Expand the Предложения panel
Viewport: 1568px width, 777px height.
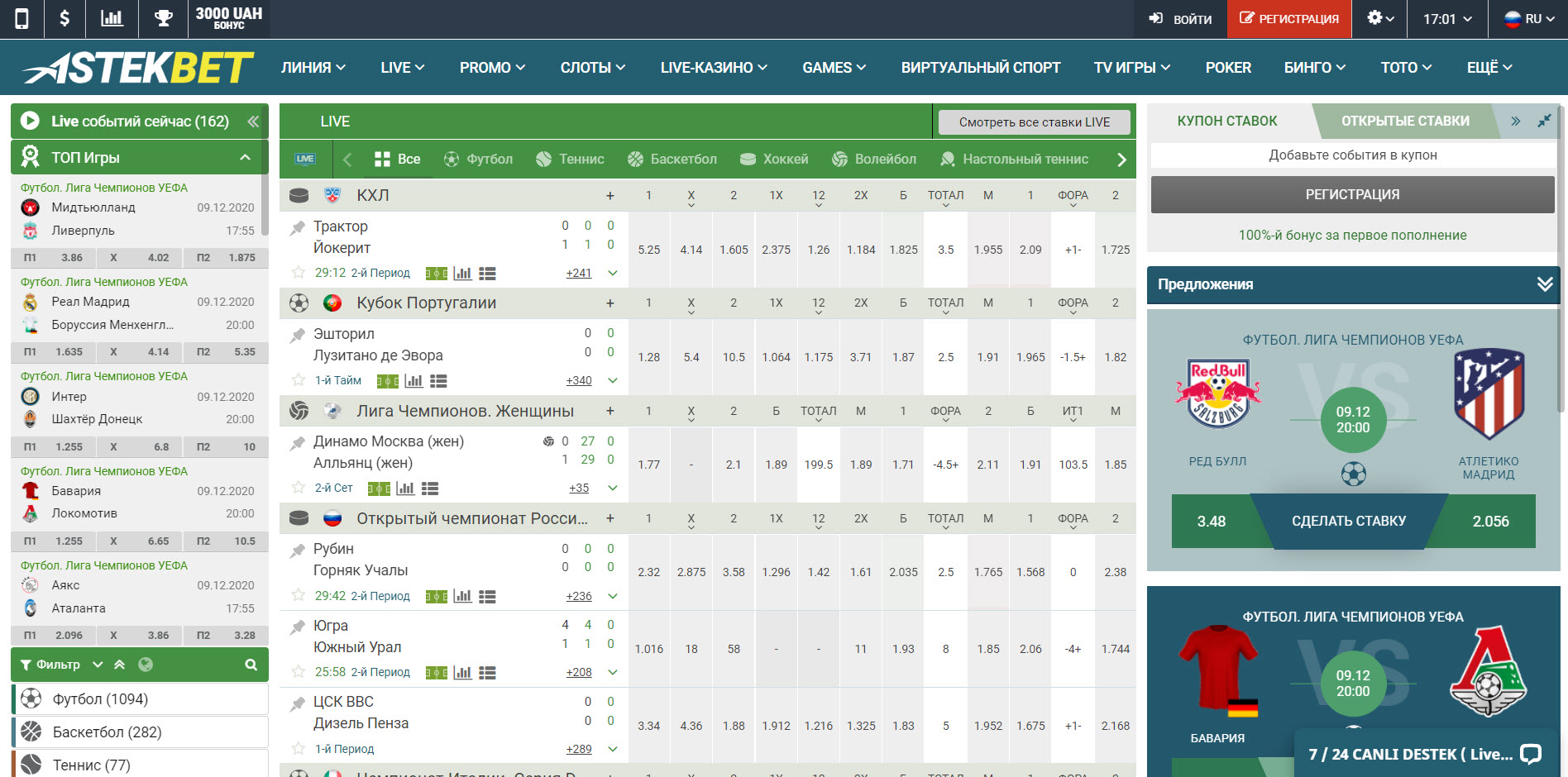coord(1544,284)
